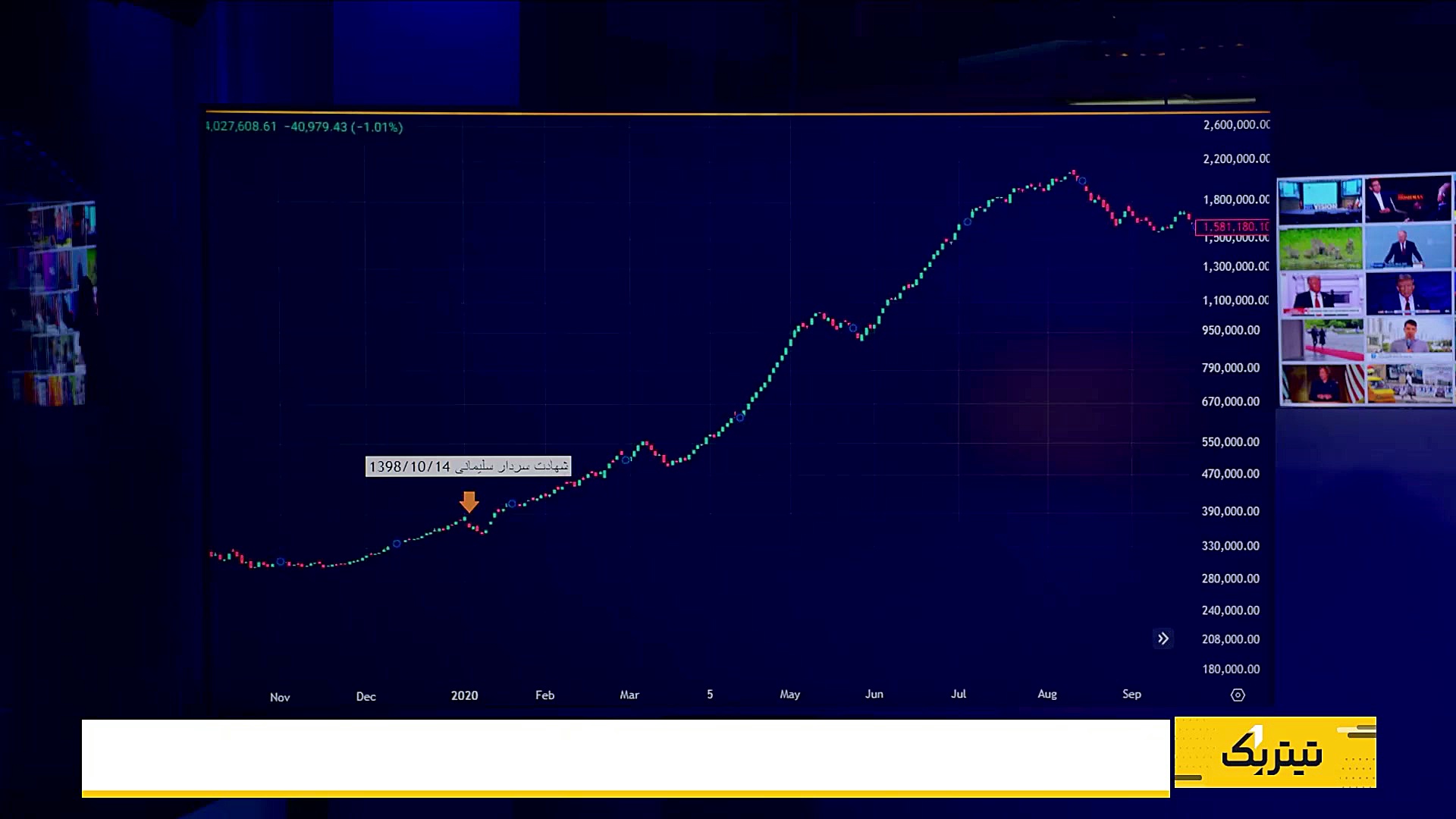The height and width of the screenshot is (819, 1456).
Task: Click the 950,000.00 price scale label
Action: click(1230, 330)
